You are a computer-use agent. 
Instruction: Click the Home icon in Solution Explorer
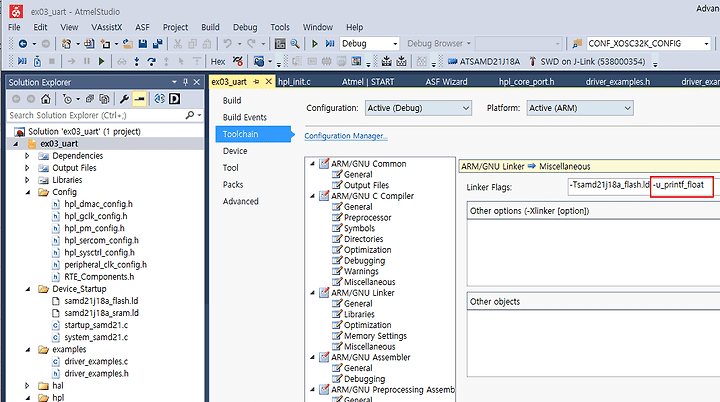pos(45,99)
